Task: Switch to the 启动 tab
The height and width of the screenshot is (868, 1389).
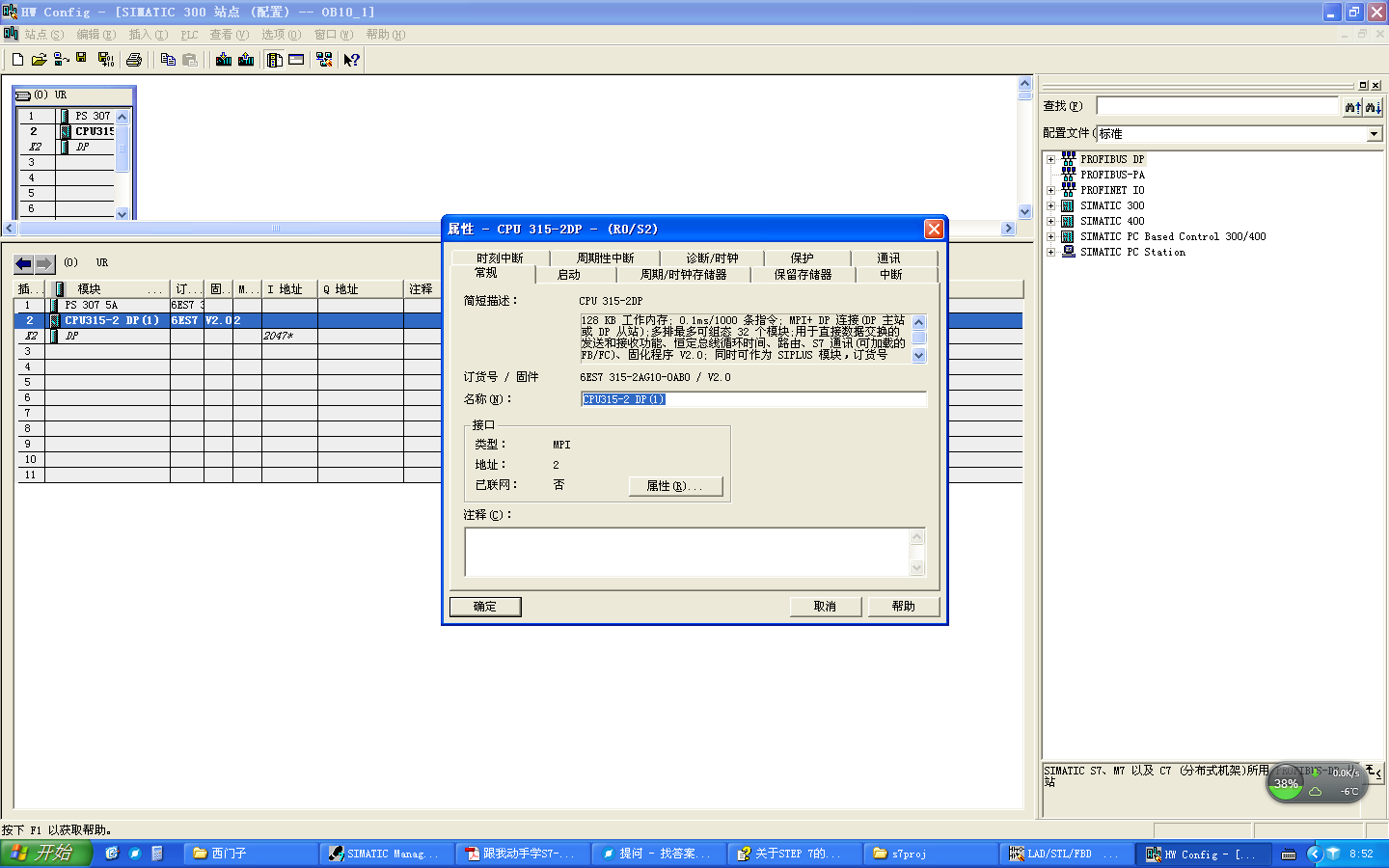Action: coord(569,275)
